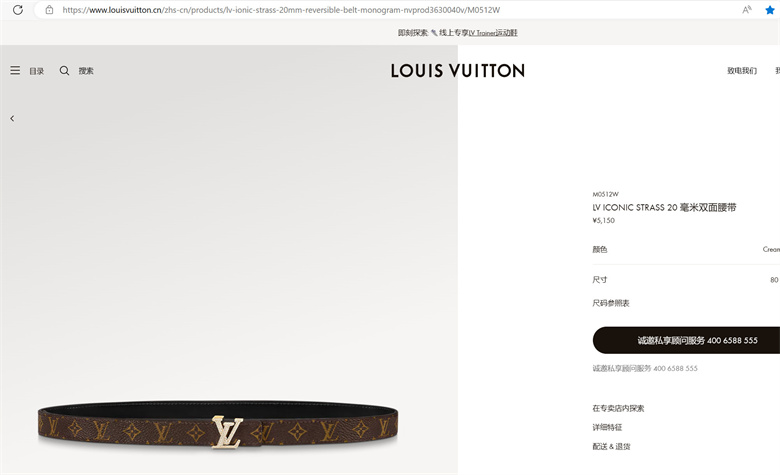Reload the page with browser refresh icon
780x475 pixels.
pos(18,10)
